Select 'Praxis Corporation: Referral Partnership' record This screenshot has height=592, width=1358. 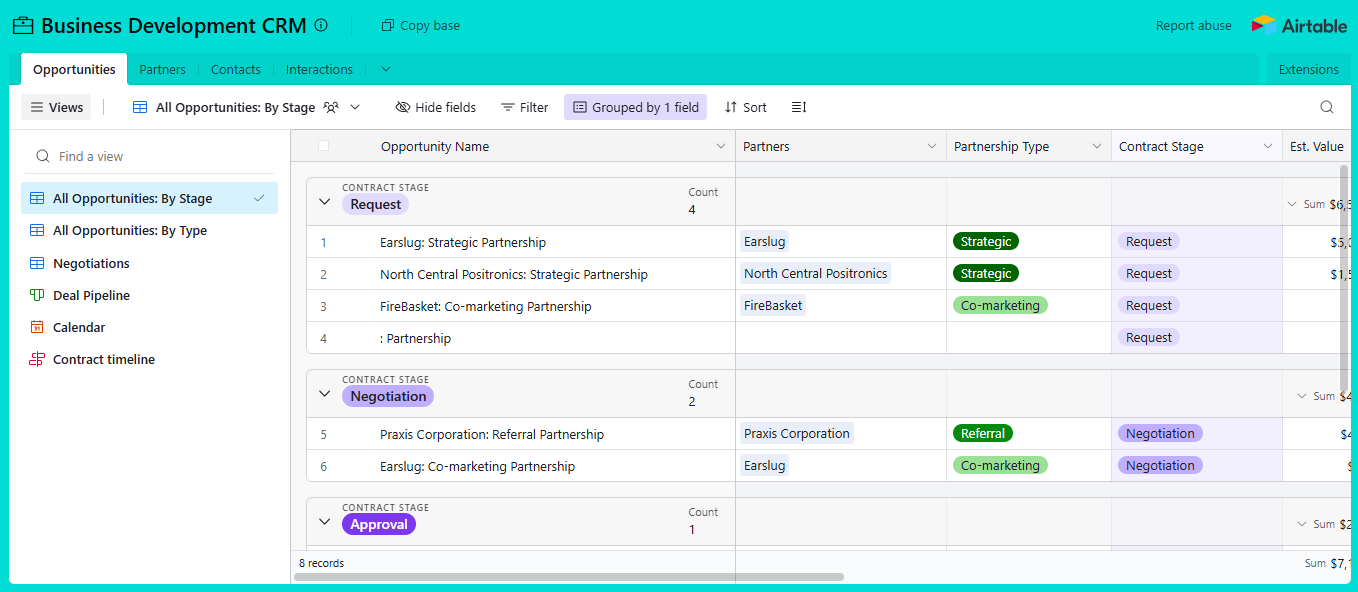pyautogui.click(x=492, y=434)
